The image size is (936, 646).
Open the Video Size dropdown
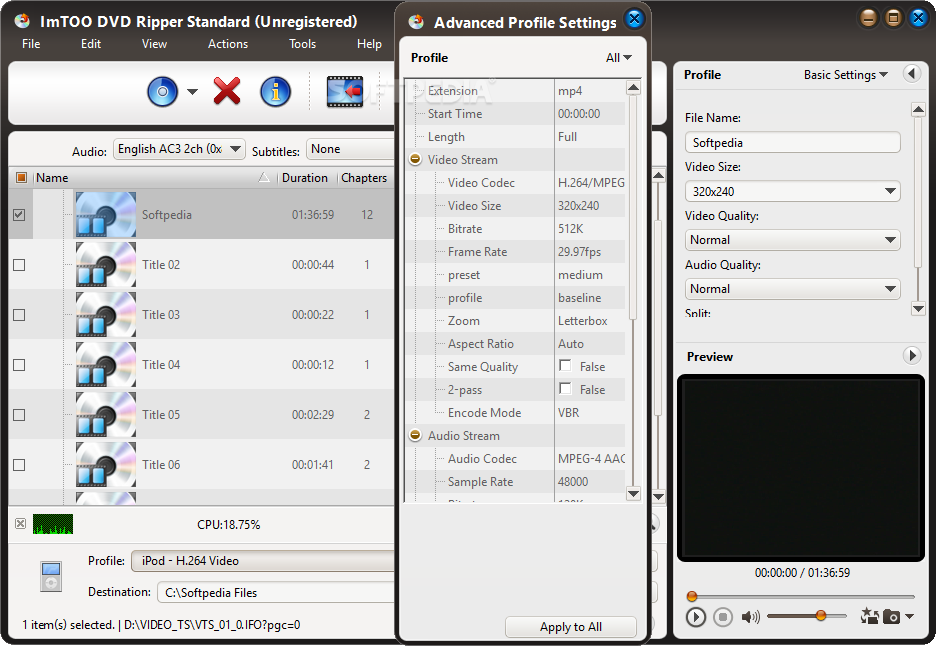click(793, 192)
